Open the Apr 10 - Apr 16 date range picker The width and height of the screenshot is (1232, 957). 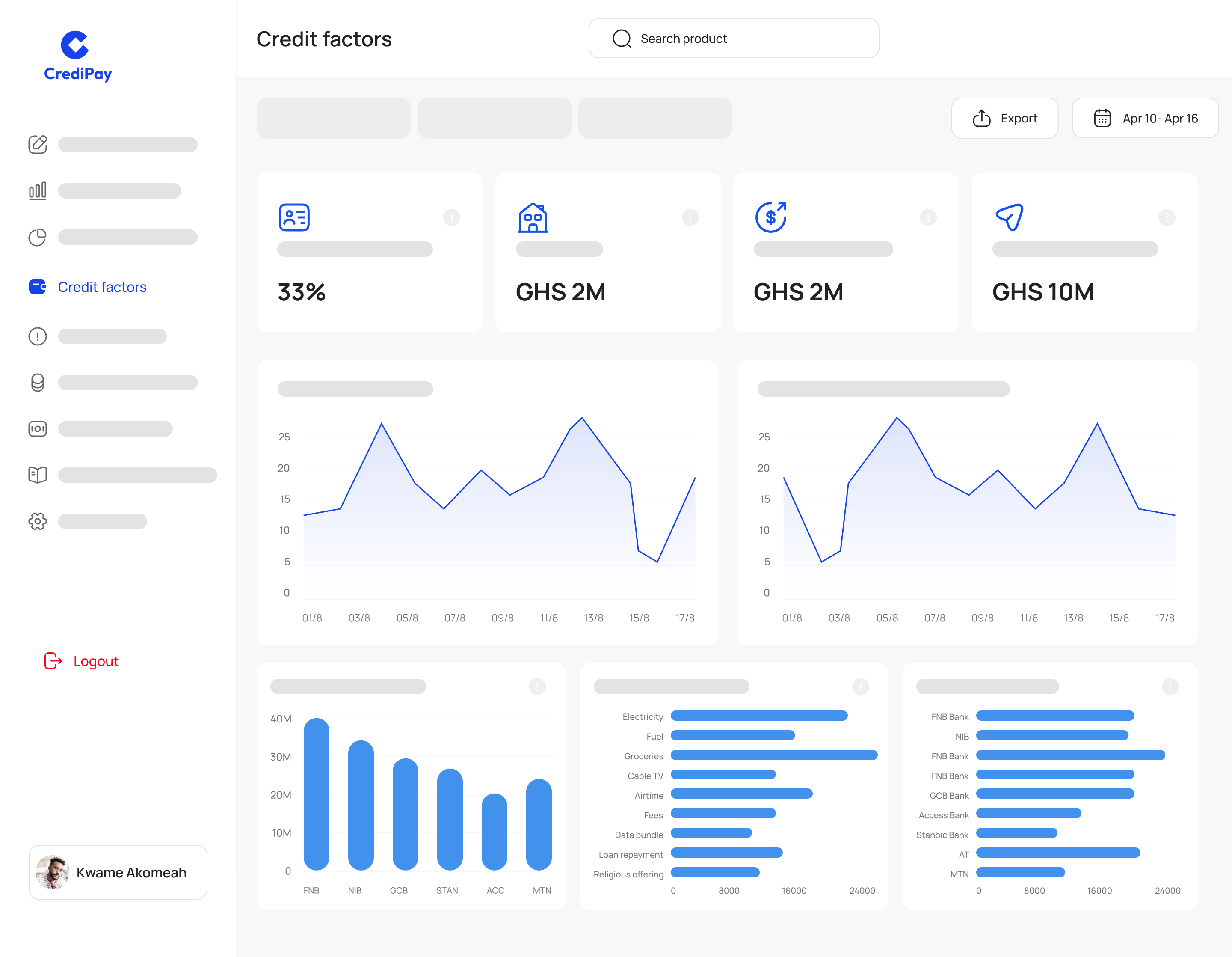click(1146, 118)
